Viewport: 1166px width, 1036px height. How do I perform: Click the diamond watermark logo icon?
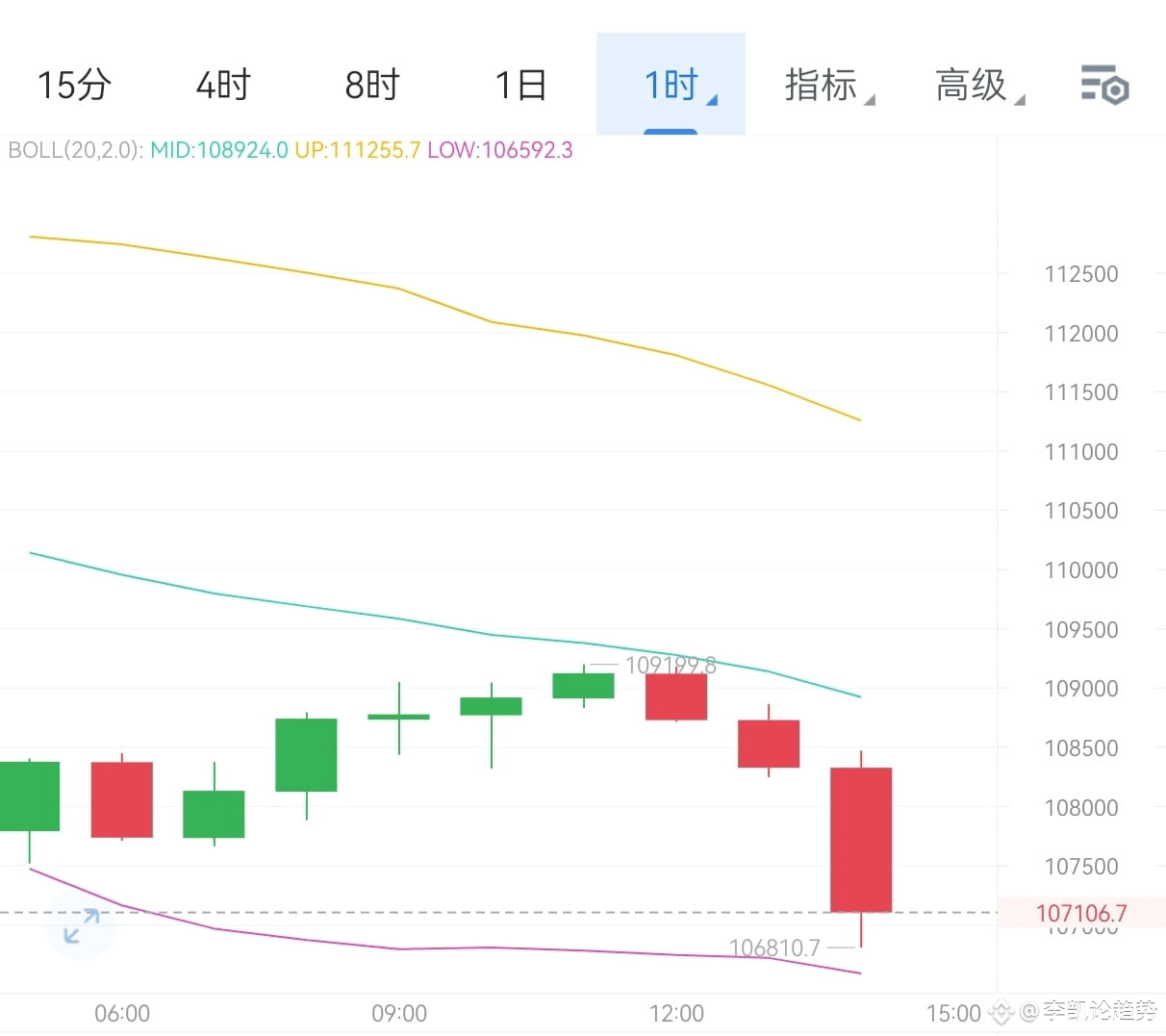(x=1001, y=1013)
